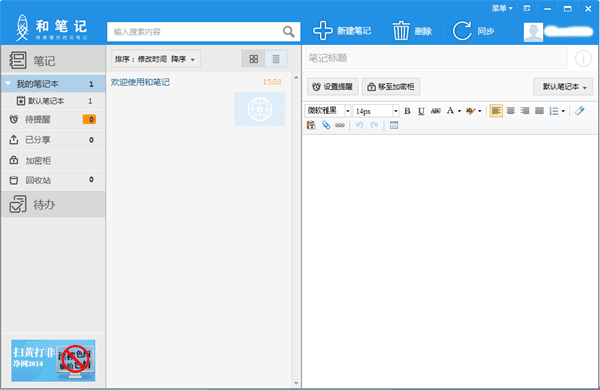
Task: Click the globe thumbnail of welcome note
Action: [259, 109]
